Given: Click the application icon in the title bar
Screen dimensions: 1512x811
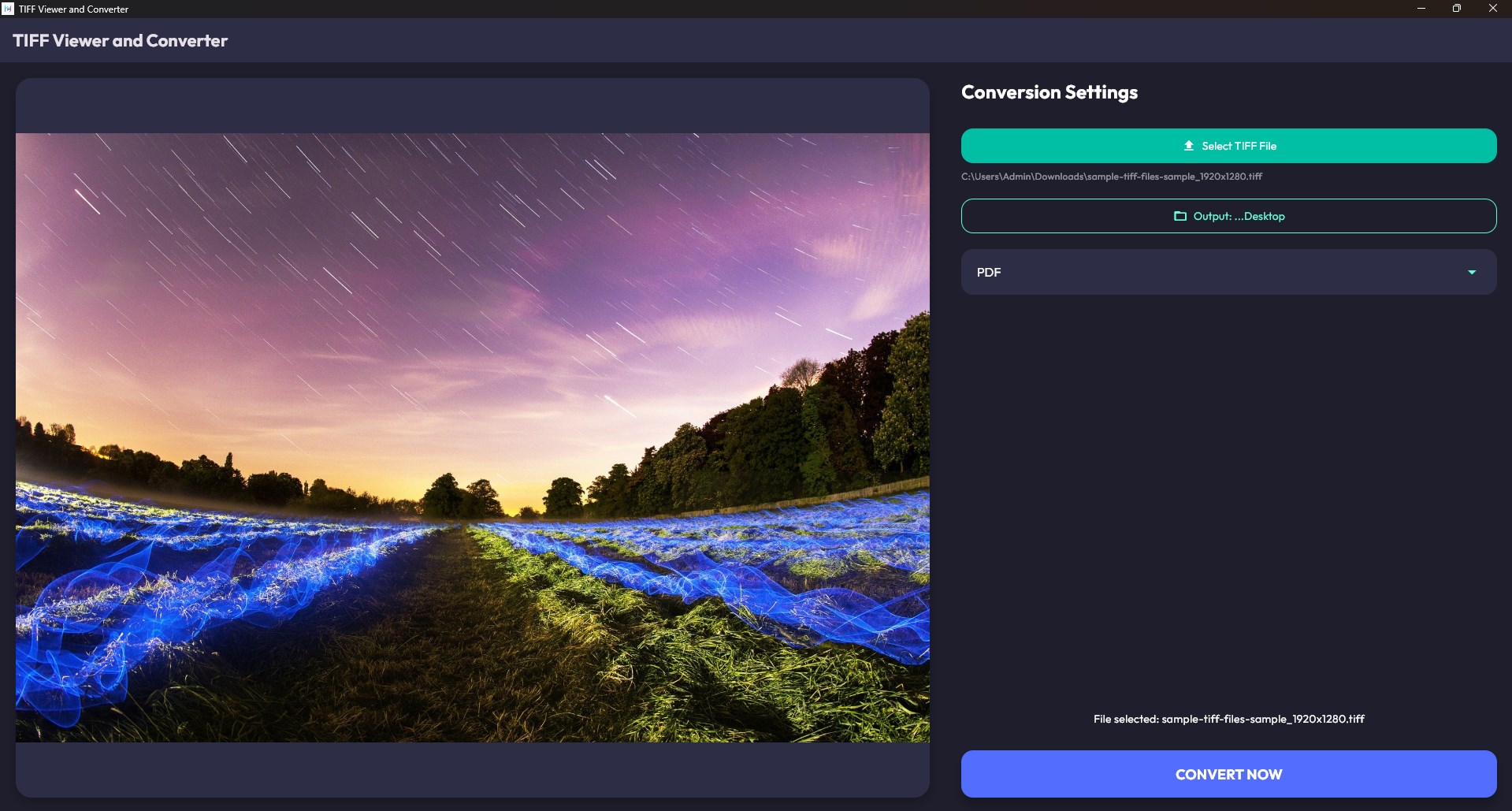Looking at the screenshot, I should [x=7, y=9].
